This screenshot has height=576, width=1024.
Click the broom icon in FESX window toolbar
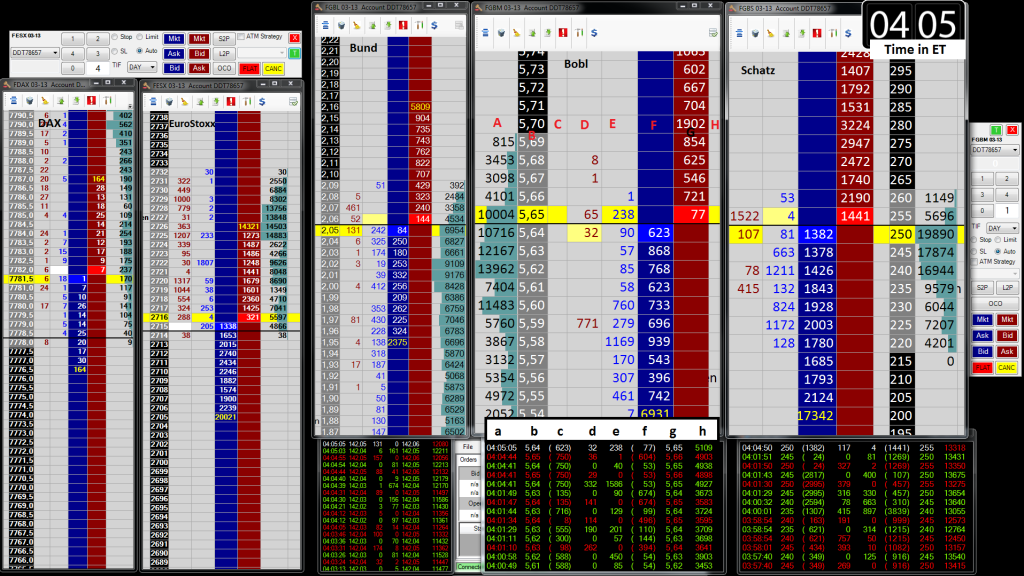pyautogui.click(x=184, y=101)
